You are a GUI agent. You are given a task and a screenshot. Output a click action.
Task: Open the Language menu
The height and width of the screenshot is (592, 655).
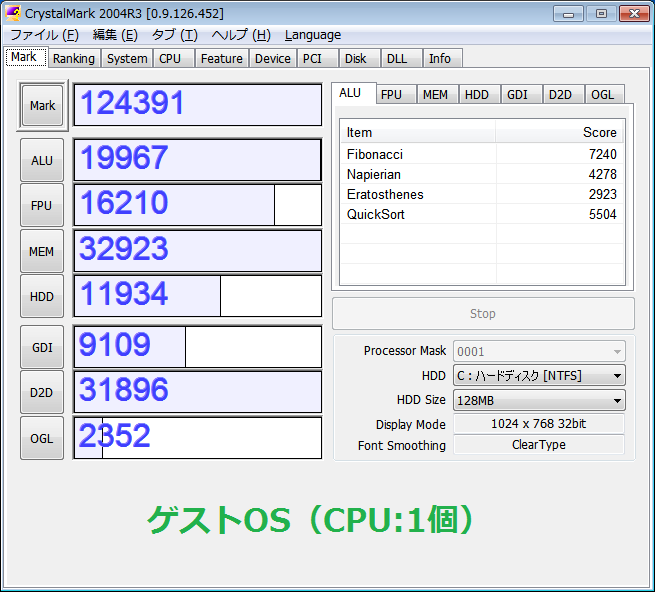click(x=312, y=35)
